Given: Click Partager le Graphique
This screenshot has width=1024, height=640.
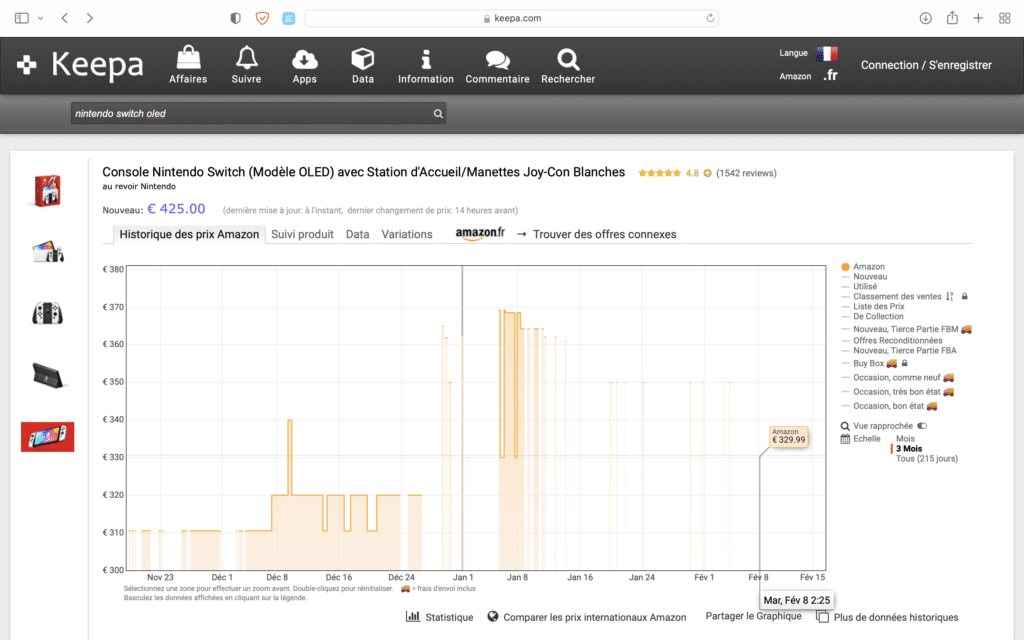Looking at the screenshot, I should pos(753,616).
